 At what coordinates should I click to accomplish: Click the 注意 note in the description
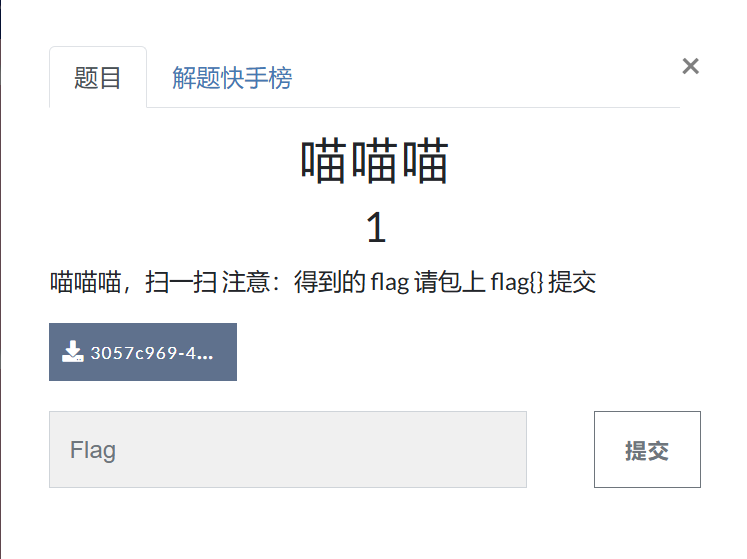coord(246,282)
